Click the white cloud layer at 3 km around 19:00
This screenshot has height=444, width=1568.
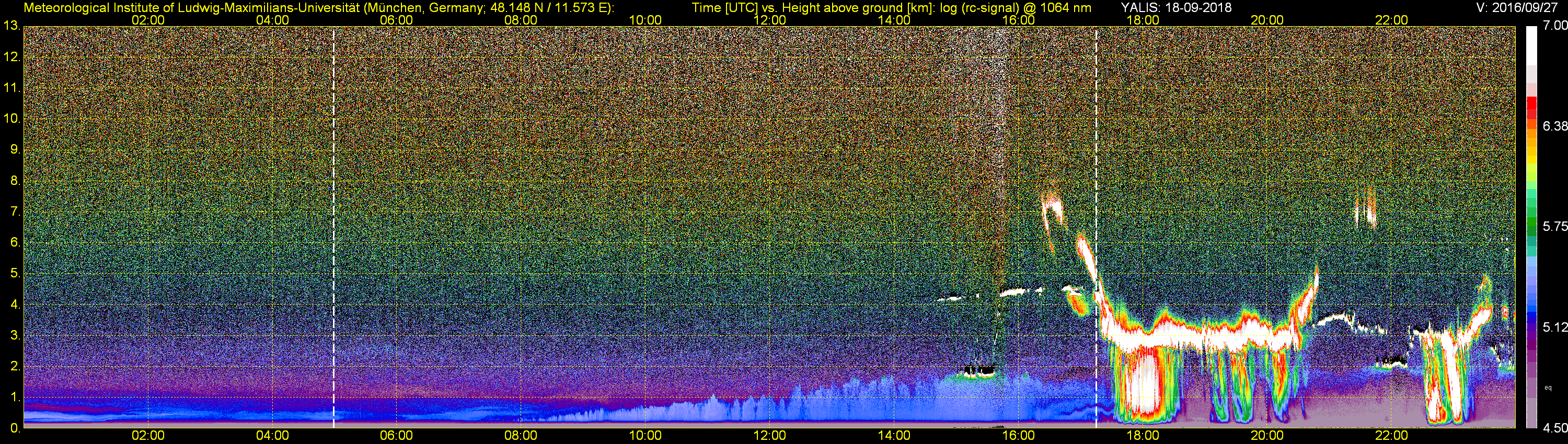1205,338
